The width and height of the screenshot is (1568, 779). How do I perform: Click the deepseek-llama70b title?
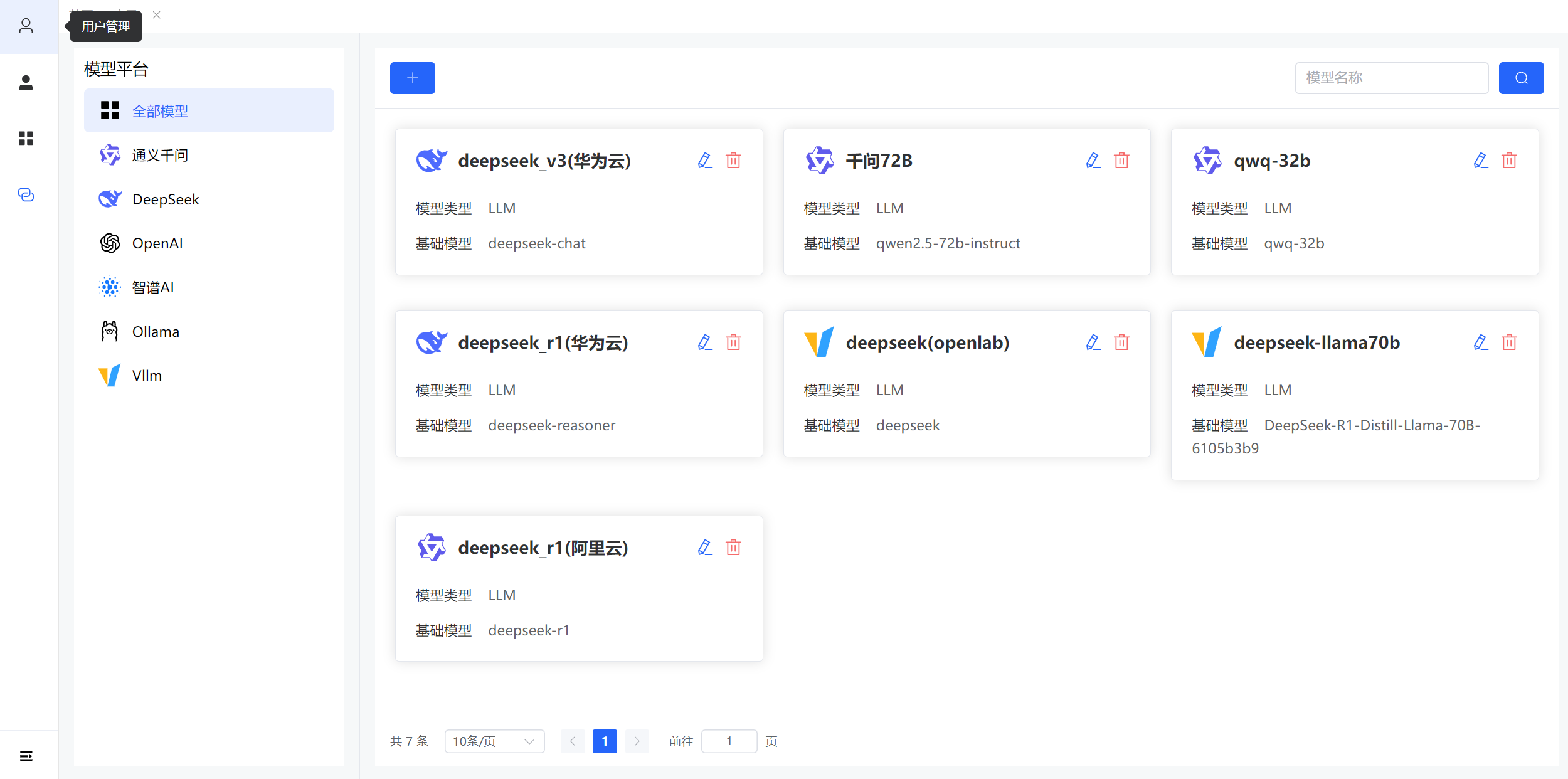(x=1316, y=342)
